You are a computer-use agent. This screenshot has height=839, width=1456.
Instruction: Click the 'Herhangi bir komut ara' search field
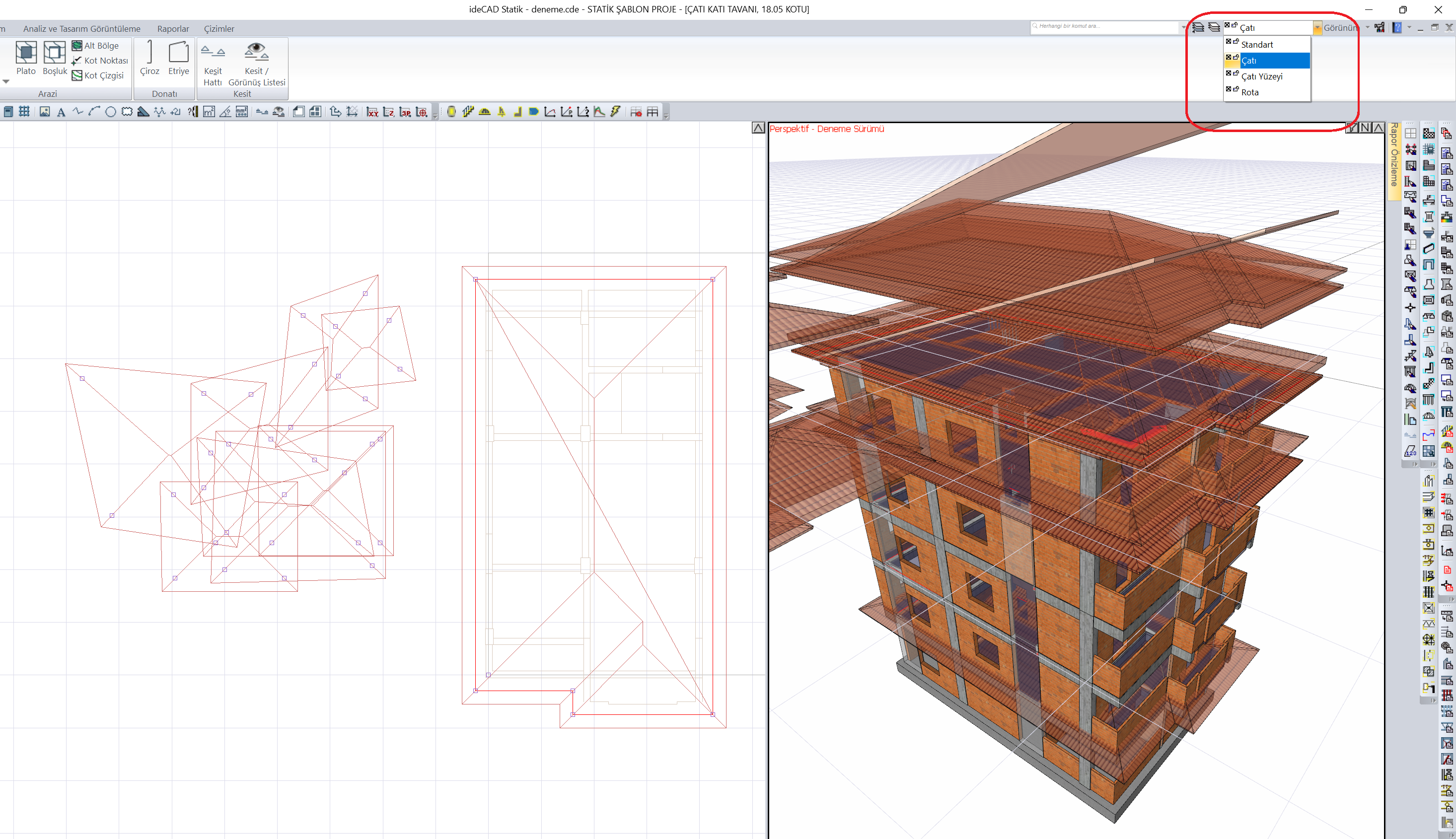[1105, 27]
